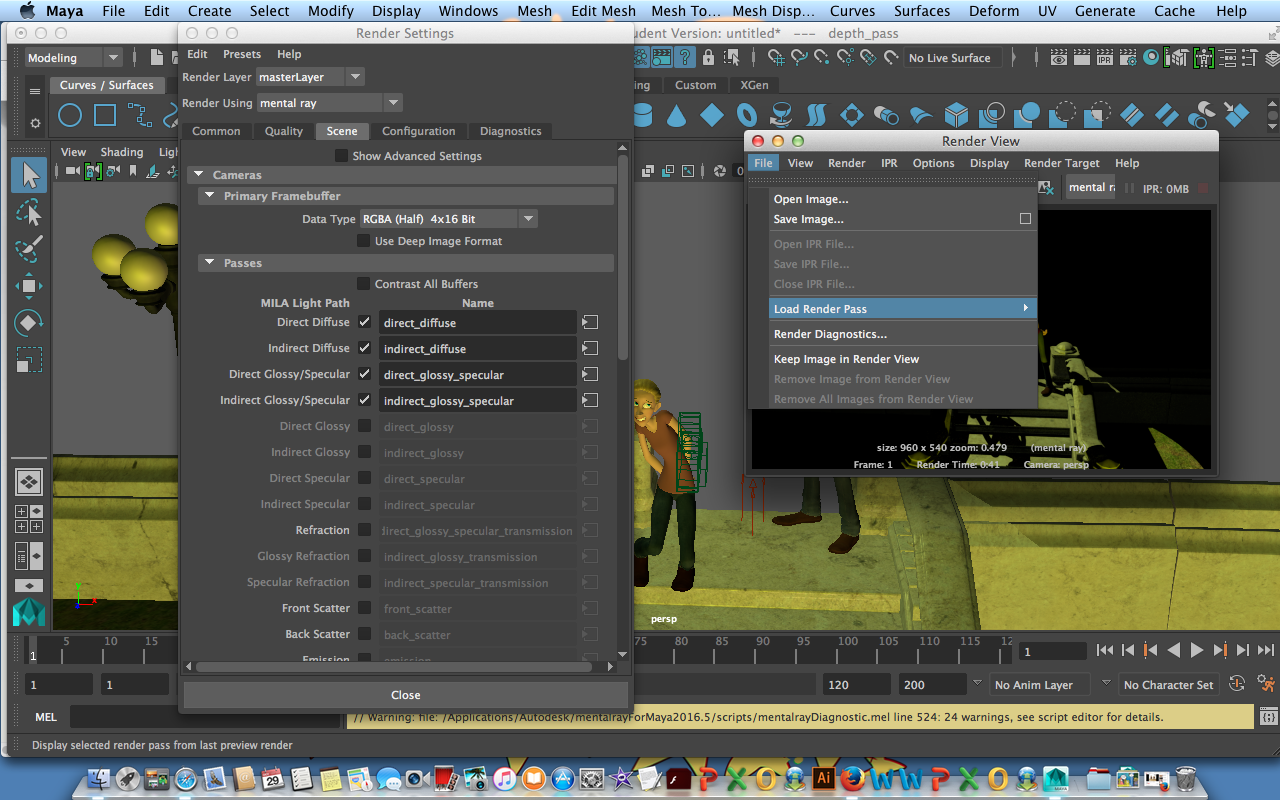The image size is (1280, 800).
Task: Uncheck the Direct Diffuse pass
Action: 365,322
